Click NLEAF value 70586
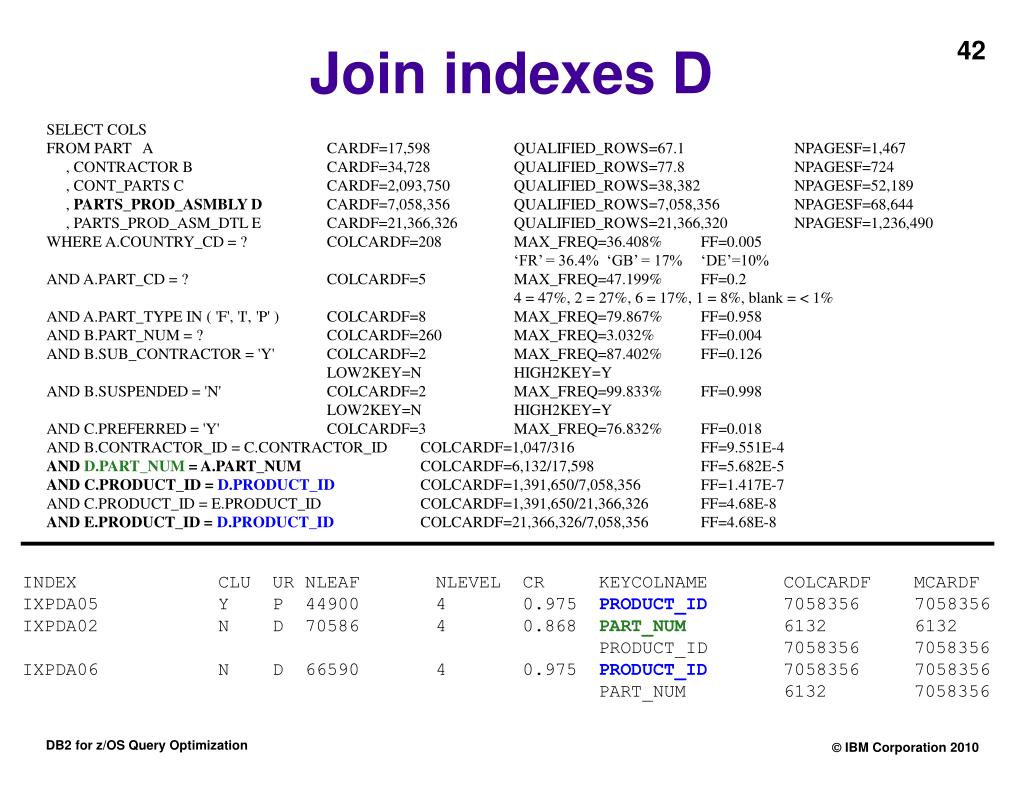Screen dimensions: 1023x791 (x=332, y=626)
